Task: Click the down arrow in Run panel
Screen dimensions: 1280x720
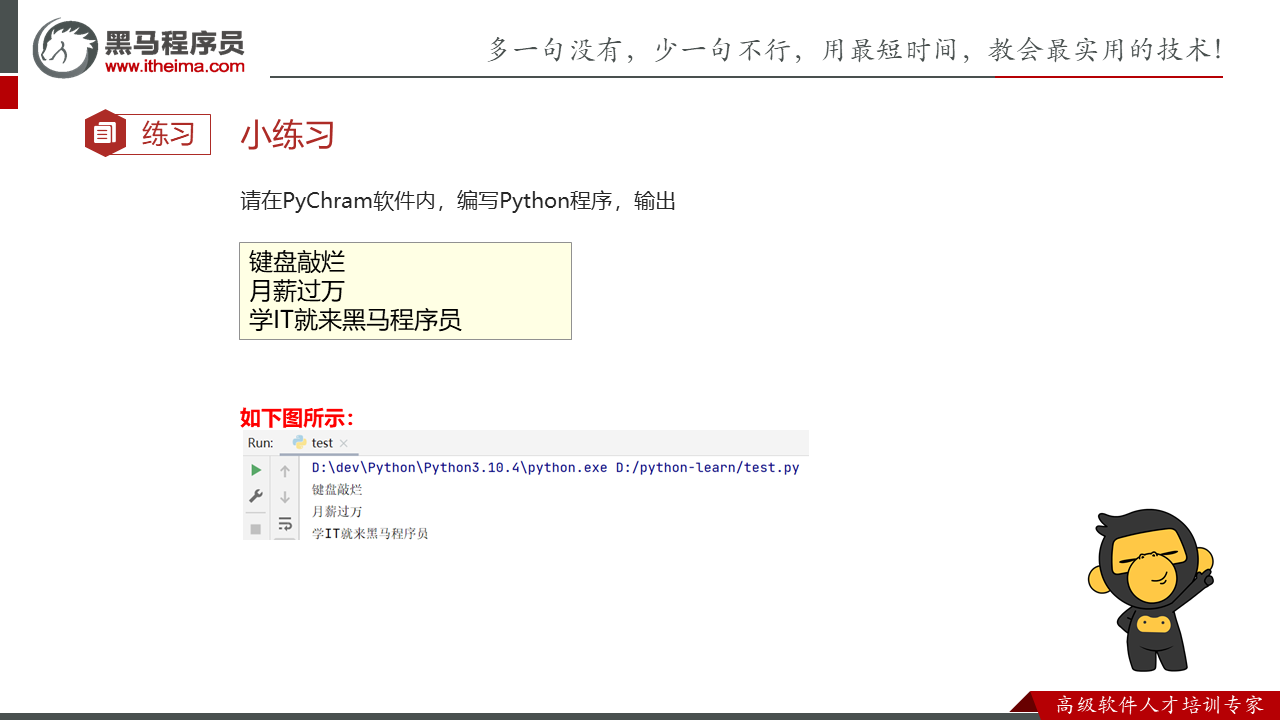Action: coord(285,497)
